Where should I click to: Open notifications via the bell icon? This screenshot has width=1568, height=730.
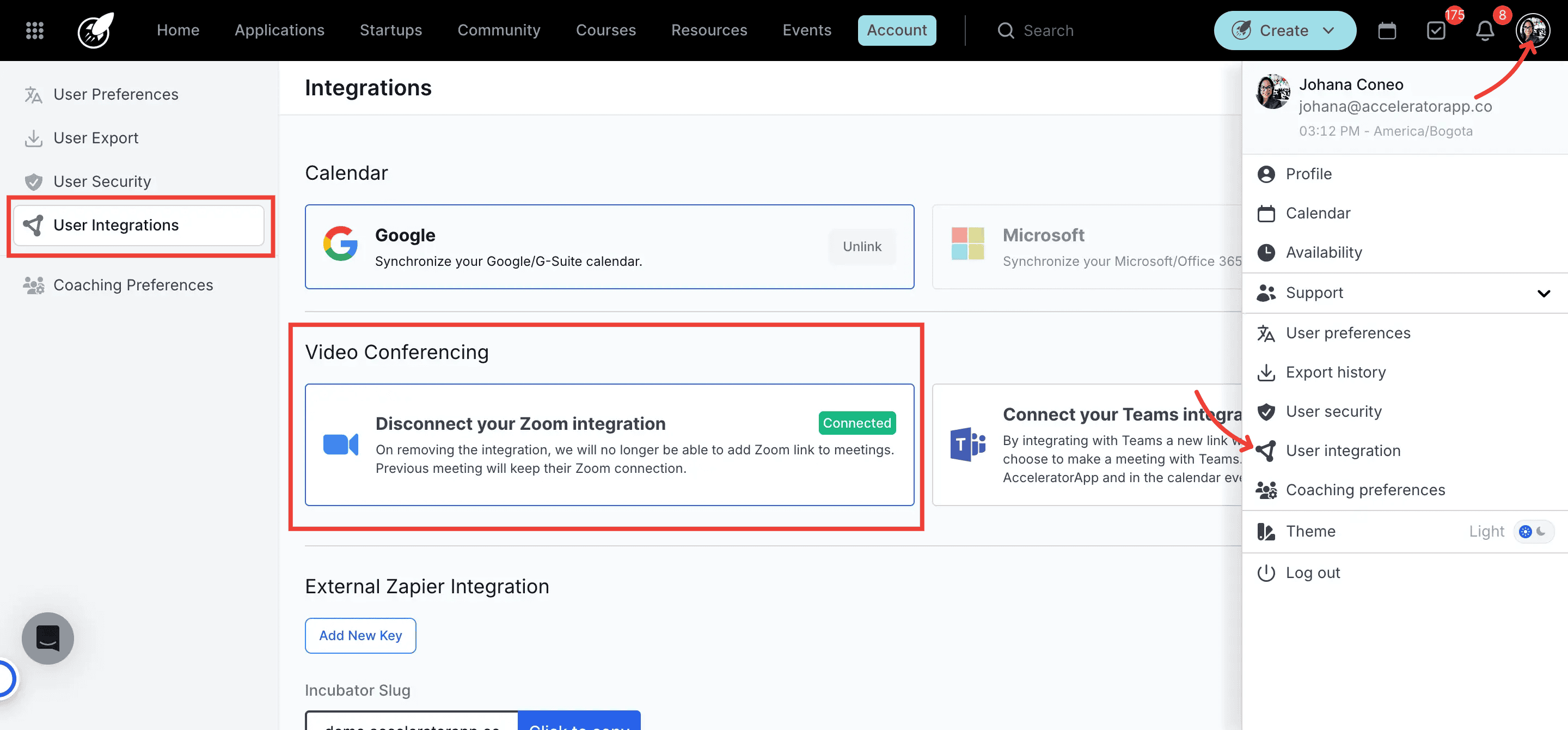(1485, 30)
